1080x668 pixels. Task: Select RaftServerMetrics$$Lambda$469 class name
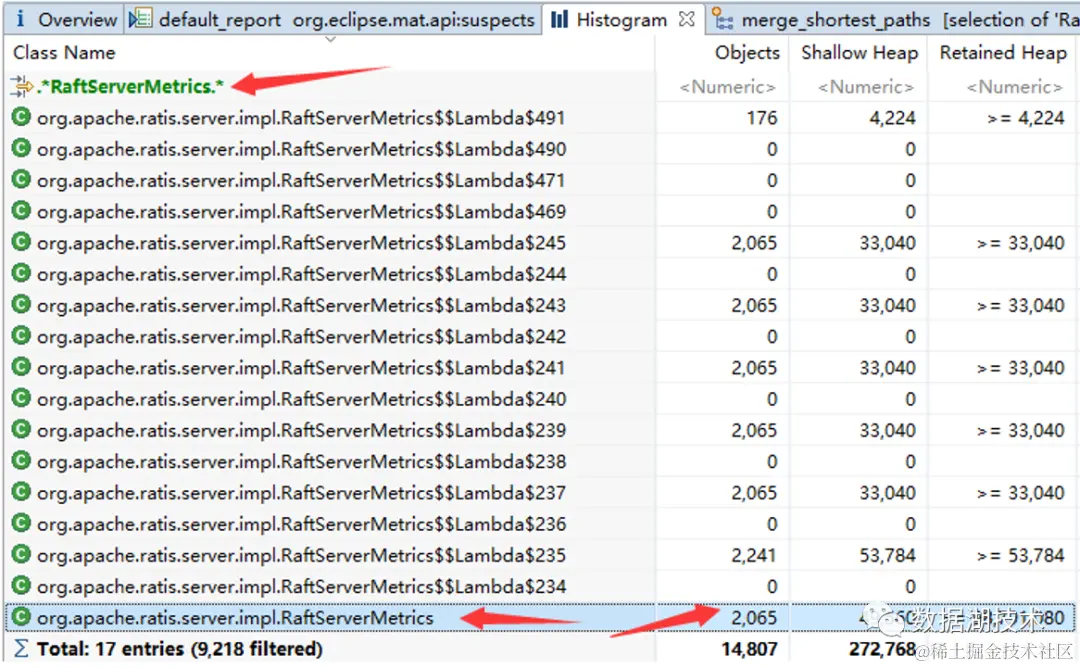point(301,212)
